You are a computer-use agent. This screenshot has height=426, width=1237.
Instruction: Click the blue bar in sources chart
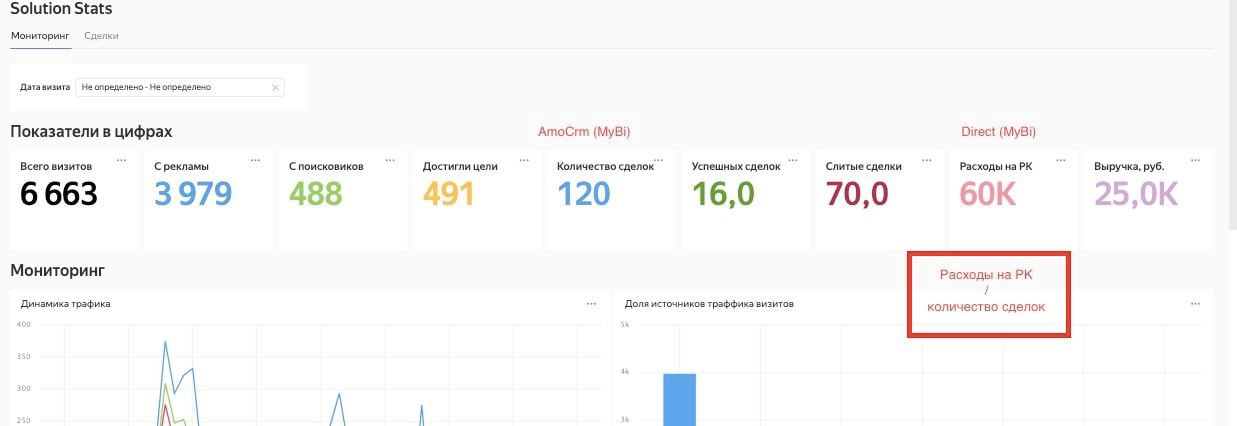[680, 399]
